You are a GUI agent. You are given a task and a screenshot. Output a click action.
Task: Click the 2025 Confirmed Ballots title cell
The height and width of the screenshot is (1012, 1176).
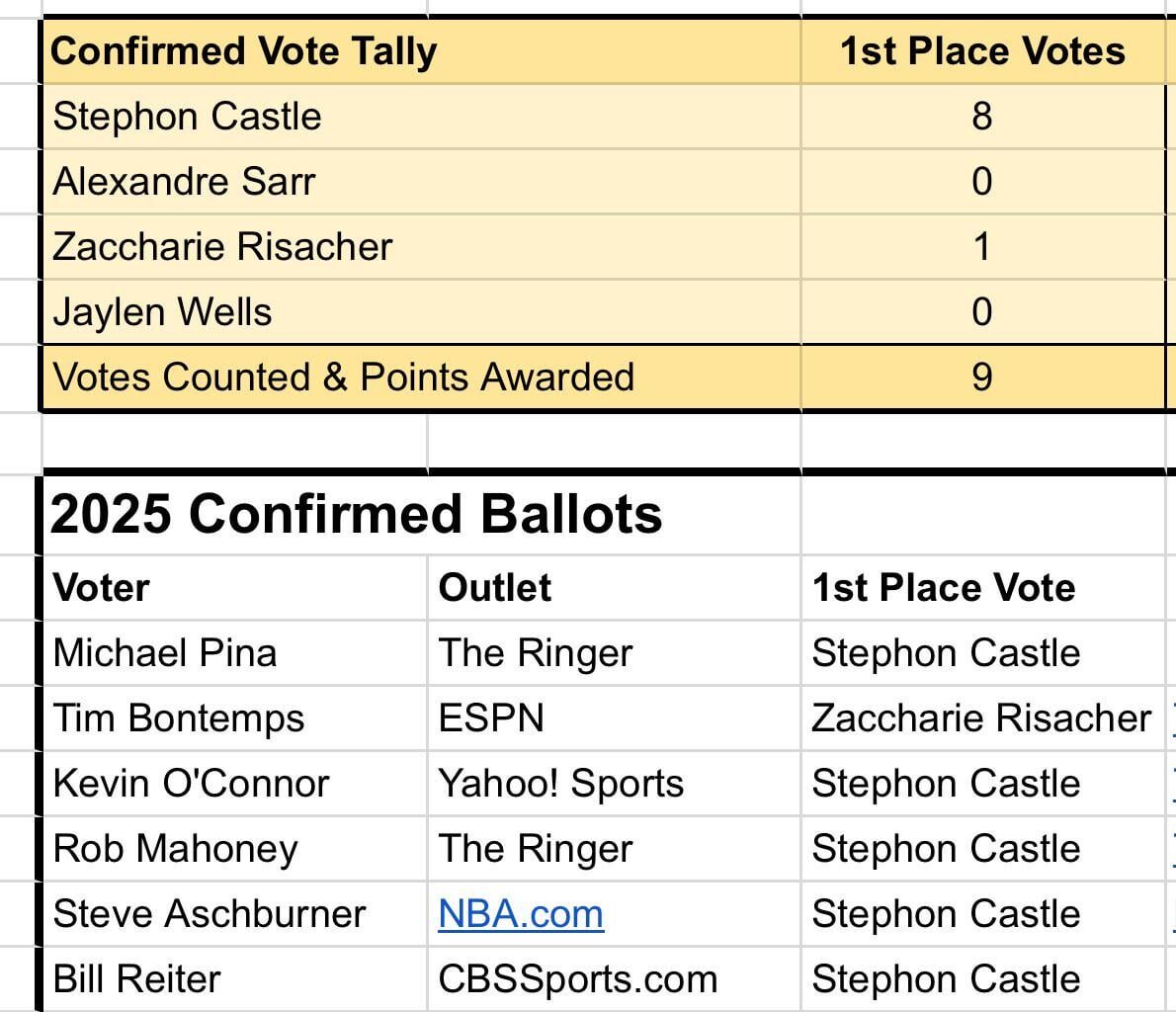click(357, 514)
